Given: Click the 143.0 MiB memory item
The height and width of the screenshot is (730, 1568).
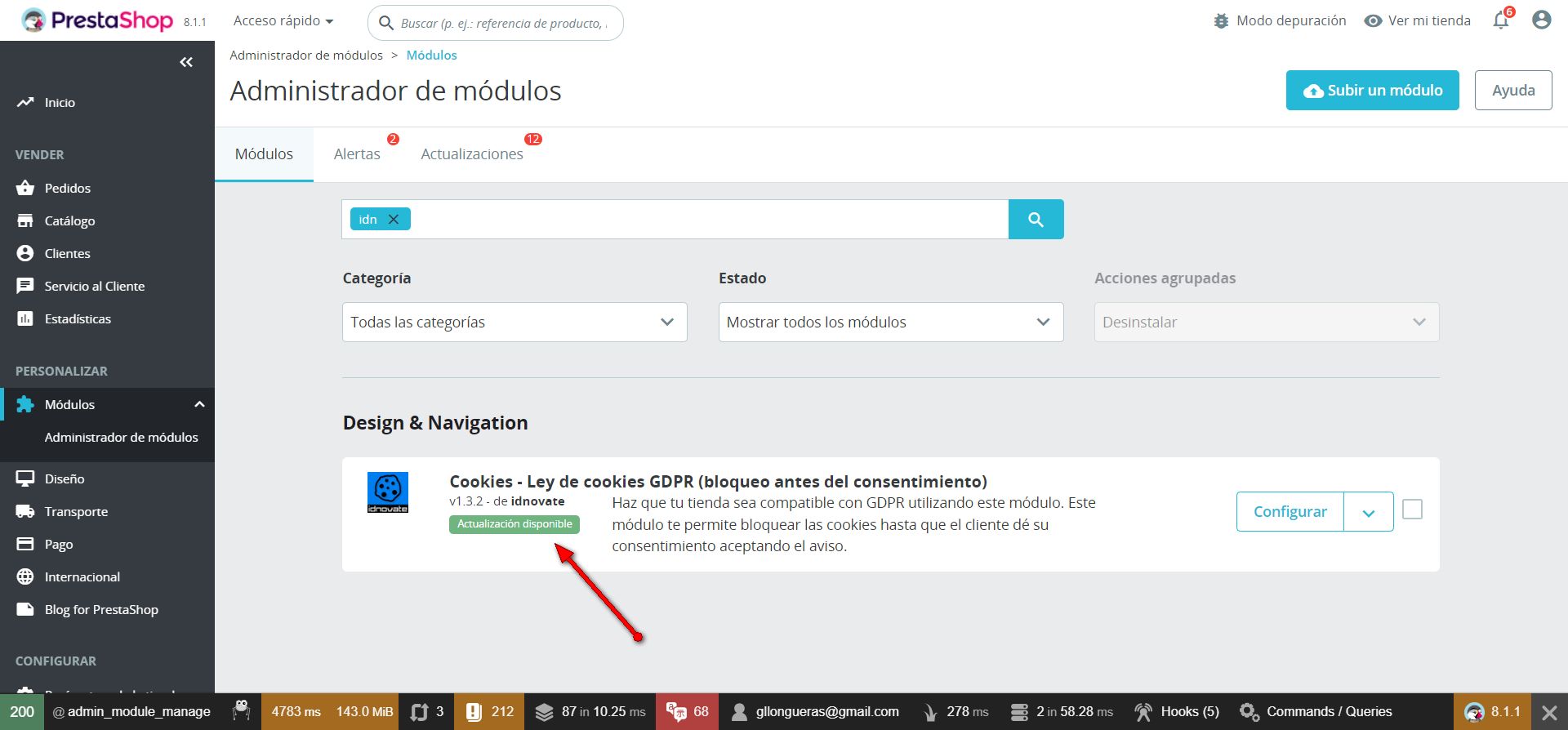Looking at the screenshot, I should [x=364, y=712].
